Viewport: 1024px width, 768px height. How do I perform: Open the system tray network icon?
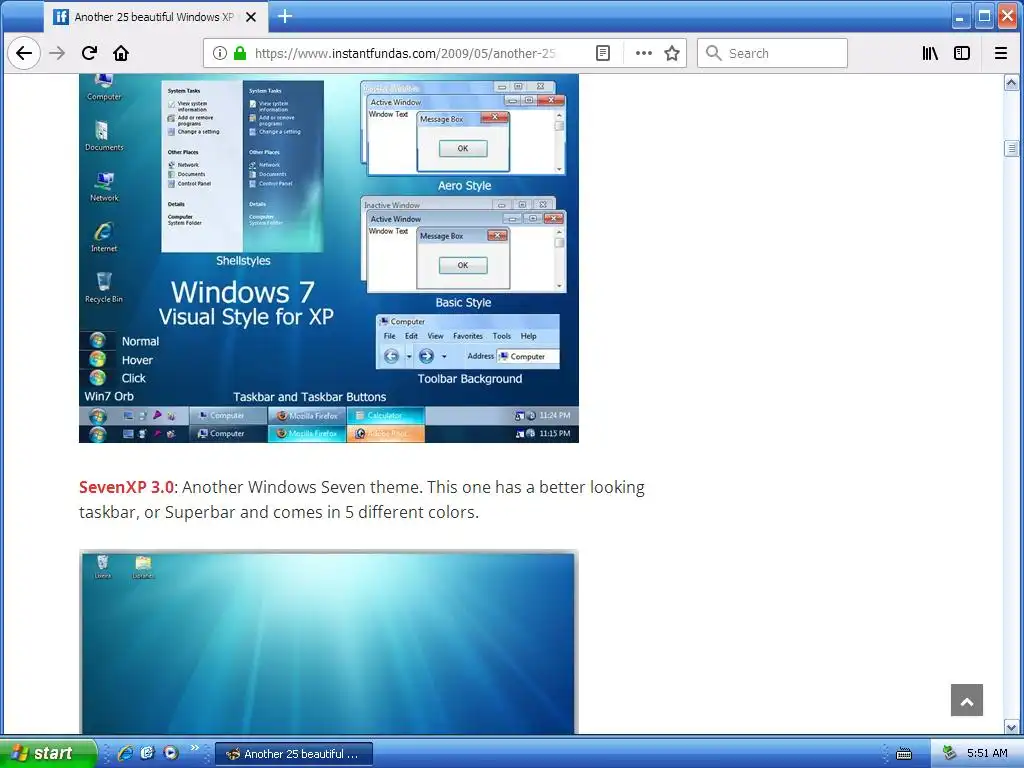click(949, 753)
